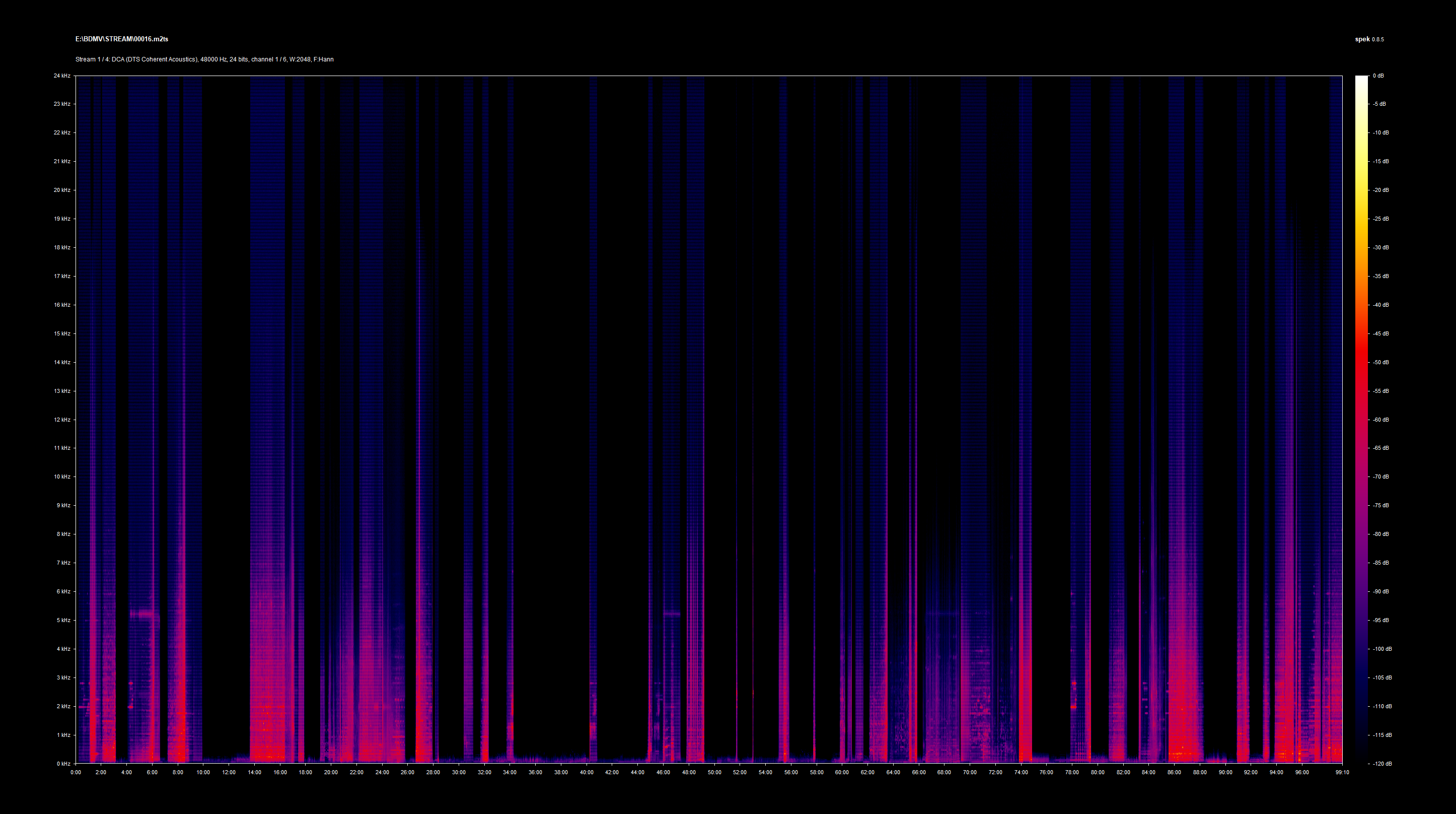Click the 74:00 time axis marker
This screenshot has width=1456, height=814.
point(1021,773)
